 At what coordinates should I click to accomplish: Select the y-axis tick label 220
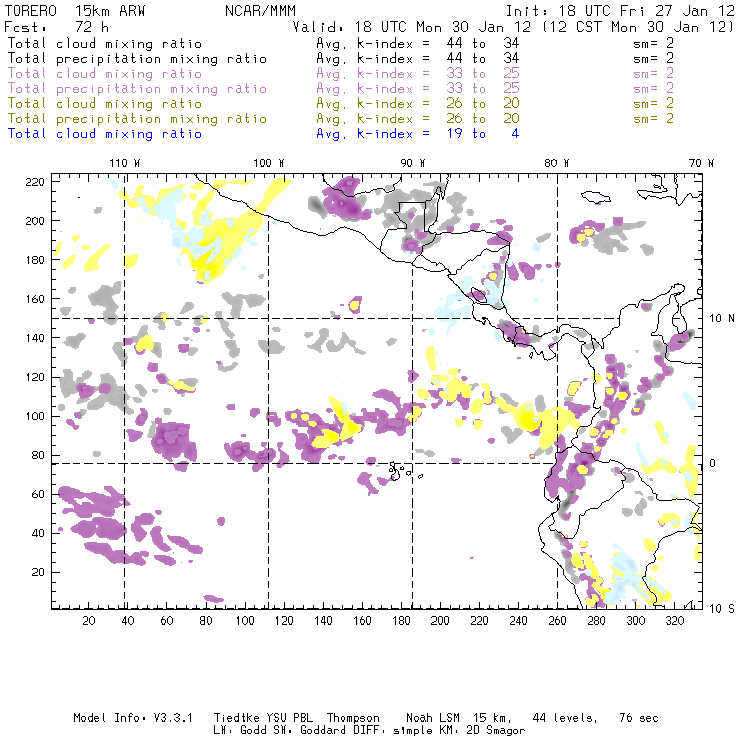tap(37, 181)
